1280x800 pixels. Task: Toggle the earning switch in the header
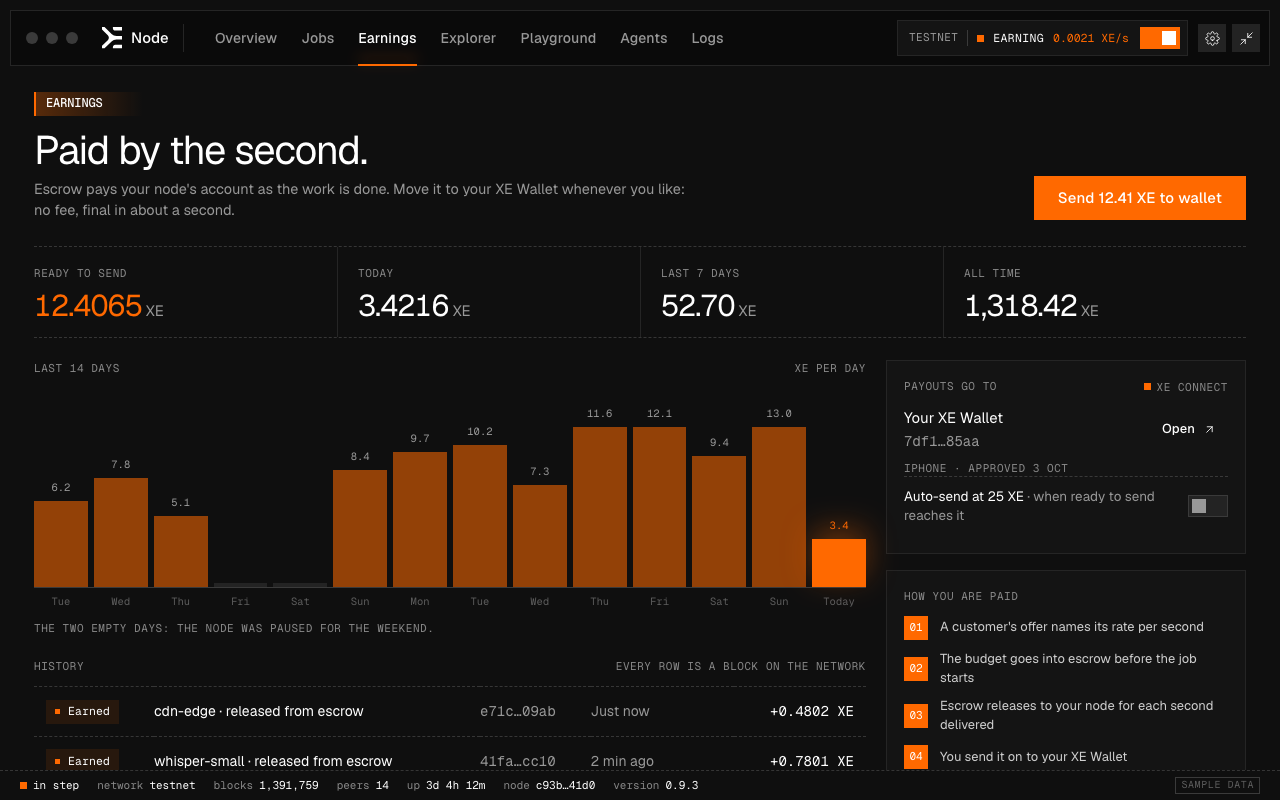click(1160, 38)
